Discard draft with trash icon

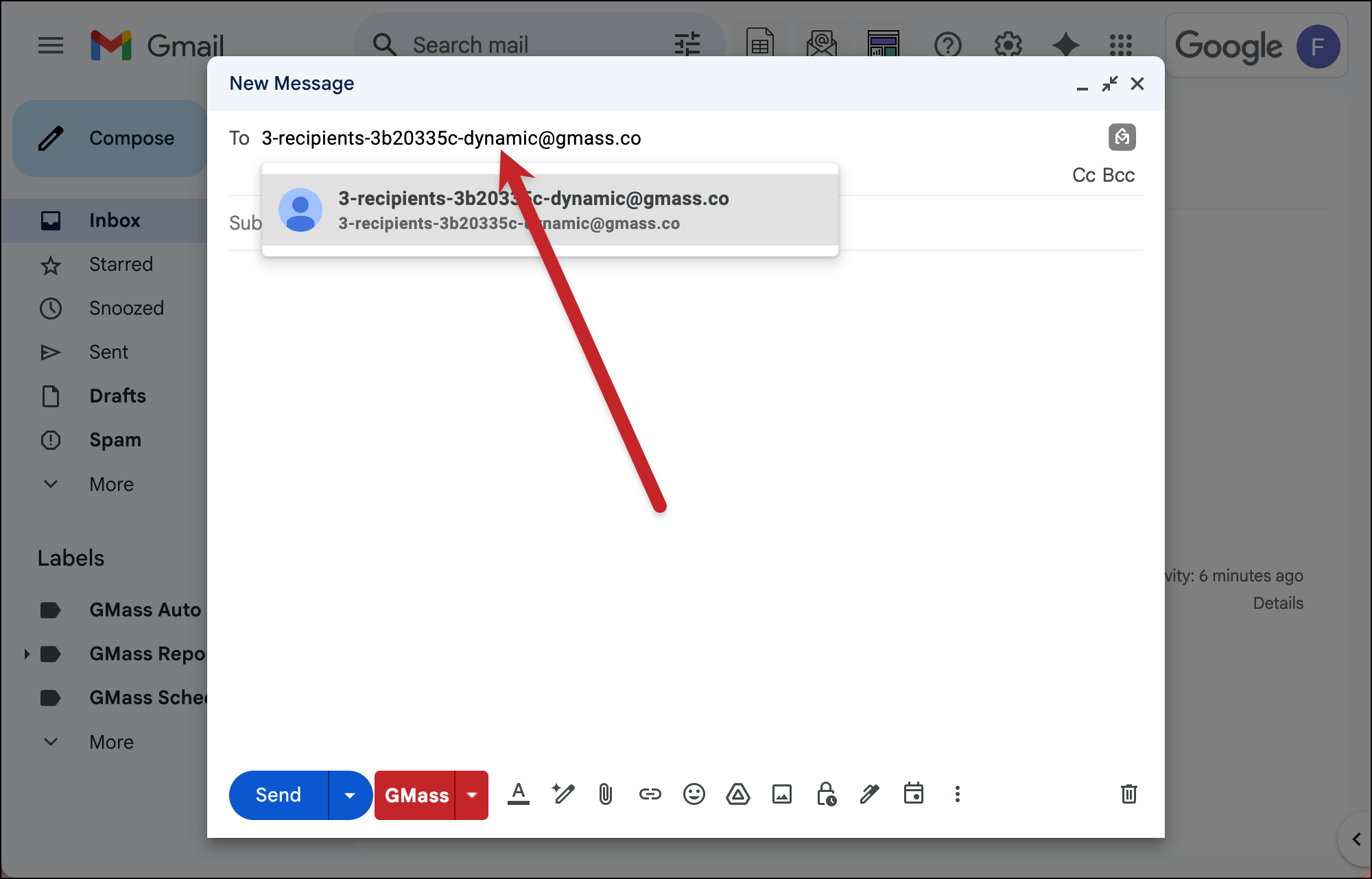(1128, 794)
